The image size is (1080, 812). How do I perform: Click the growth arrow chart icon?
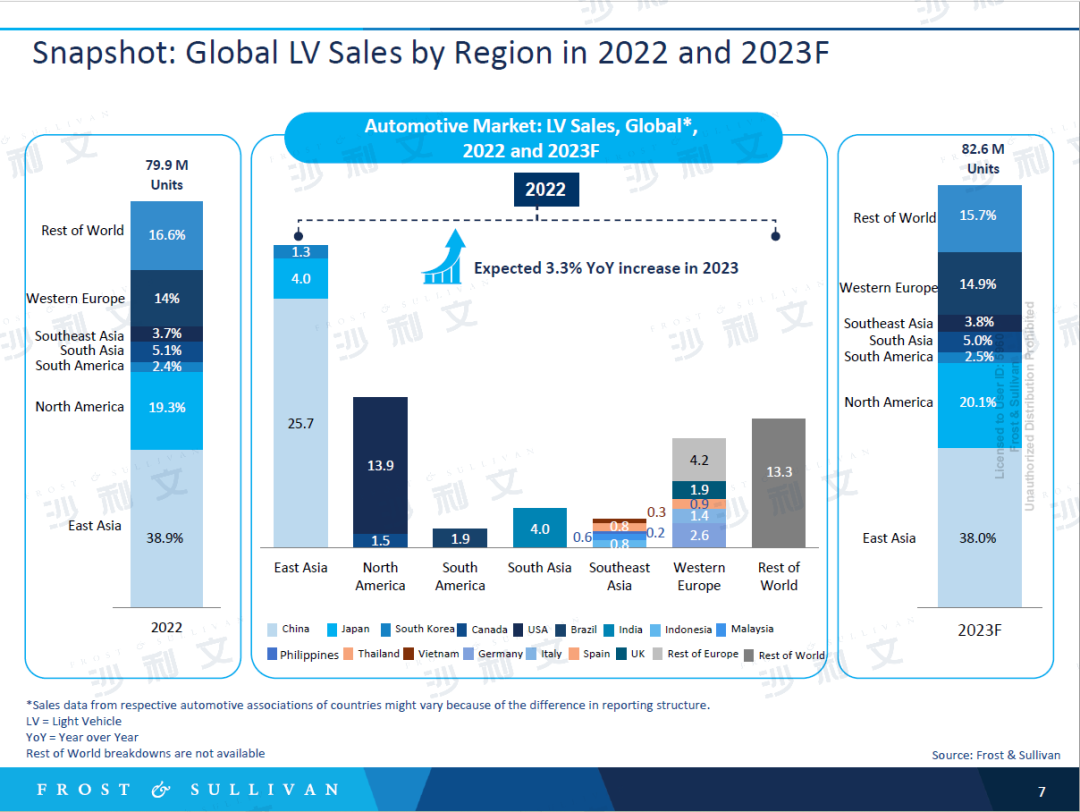pos(444,257)
